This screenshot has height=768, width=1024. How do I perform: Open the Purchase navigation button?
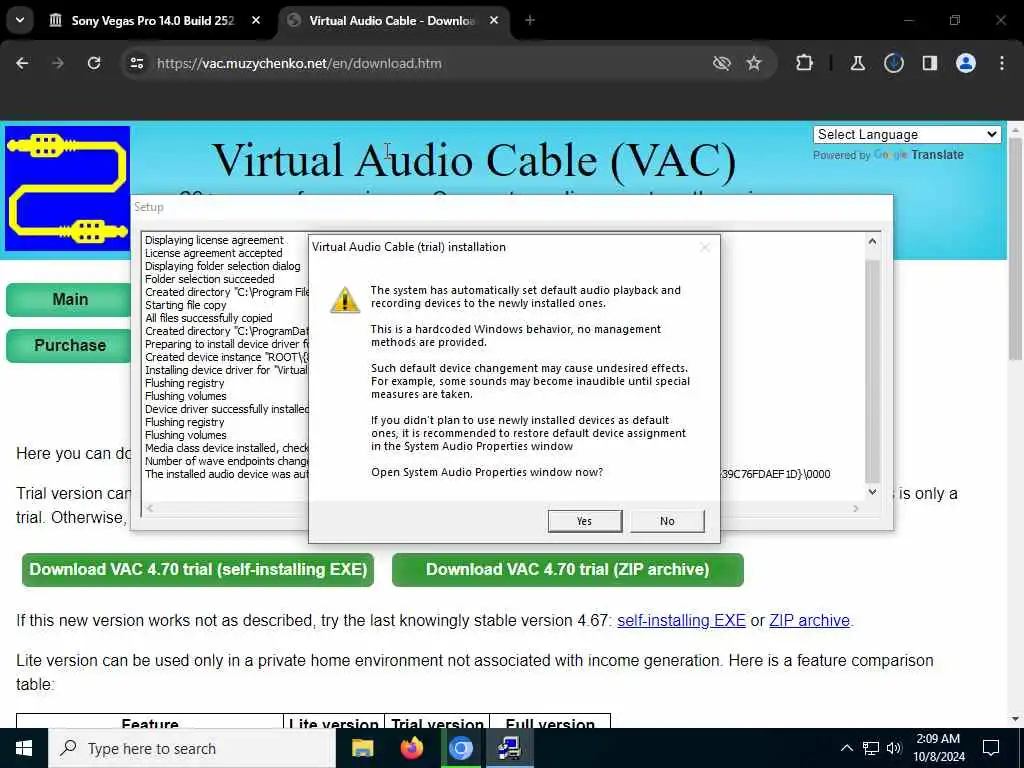[69, 345]
